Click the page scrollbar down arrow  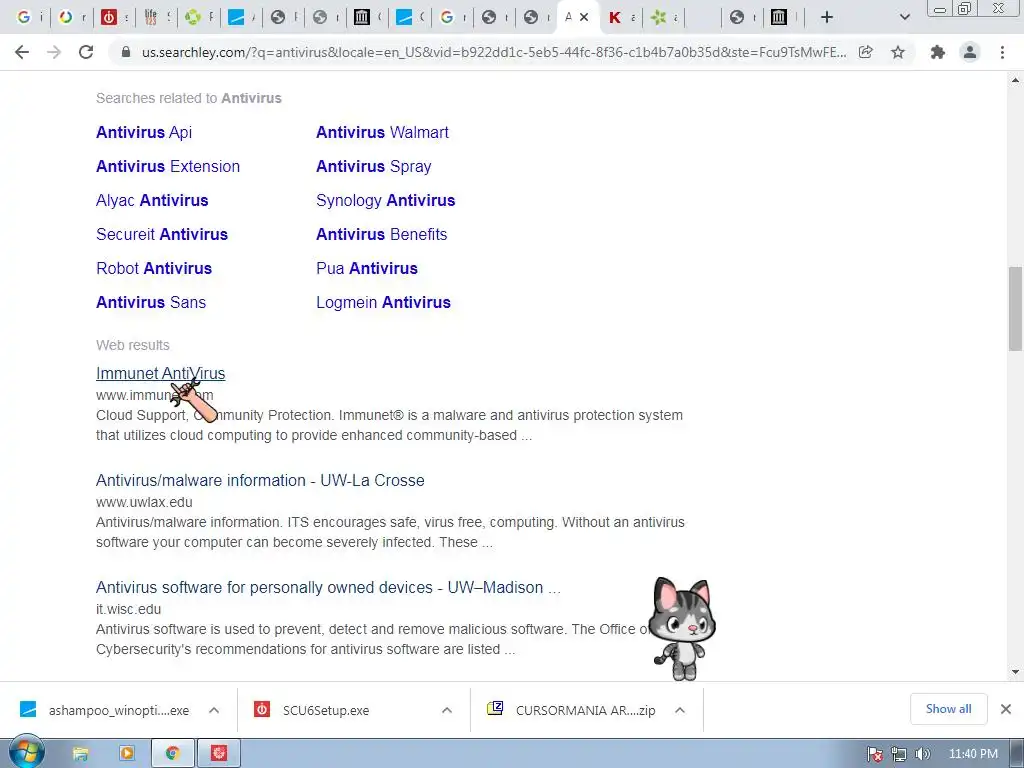1015,671
